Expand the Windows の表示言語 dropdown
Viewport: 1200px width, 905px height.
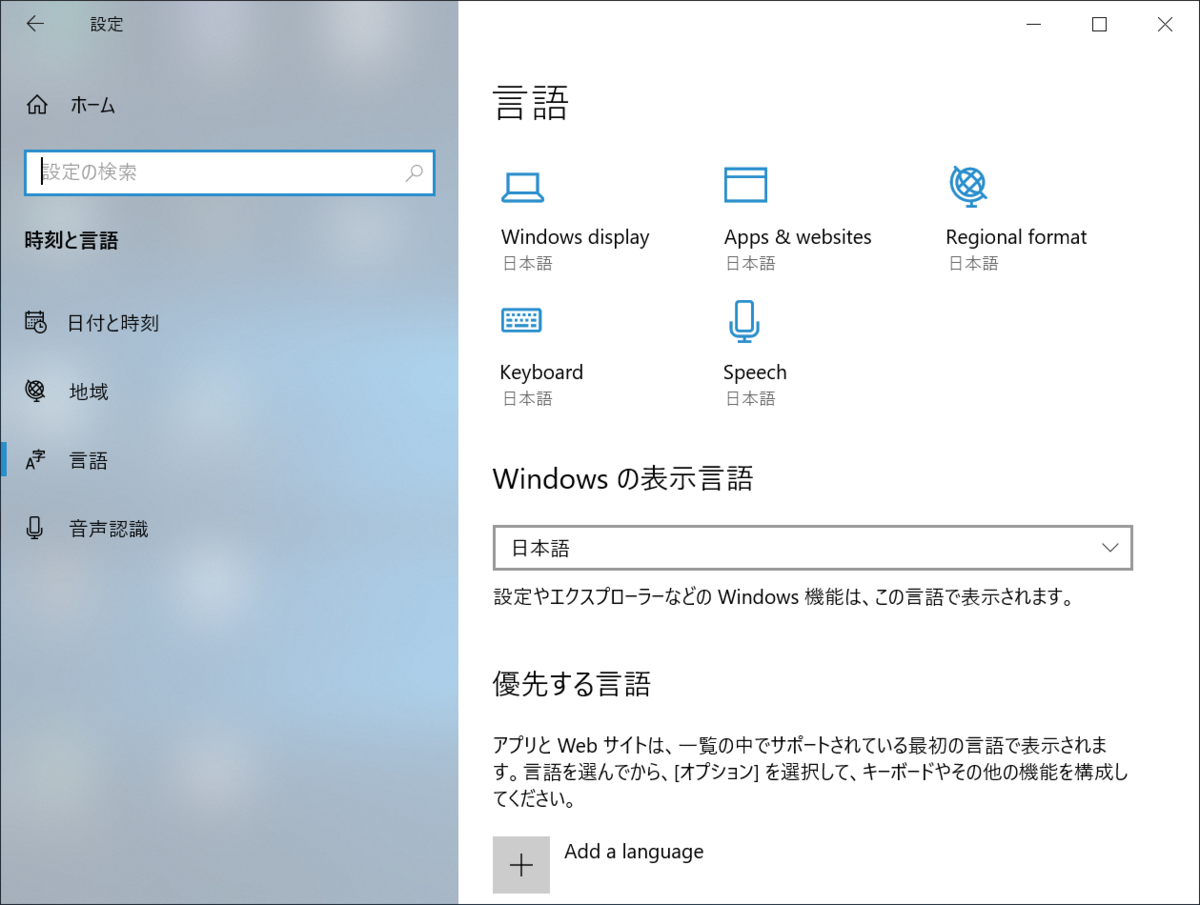click(x=813, y=548)
